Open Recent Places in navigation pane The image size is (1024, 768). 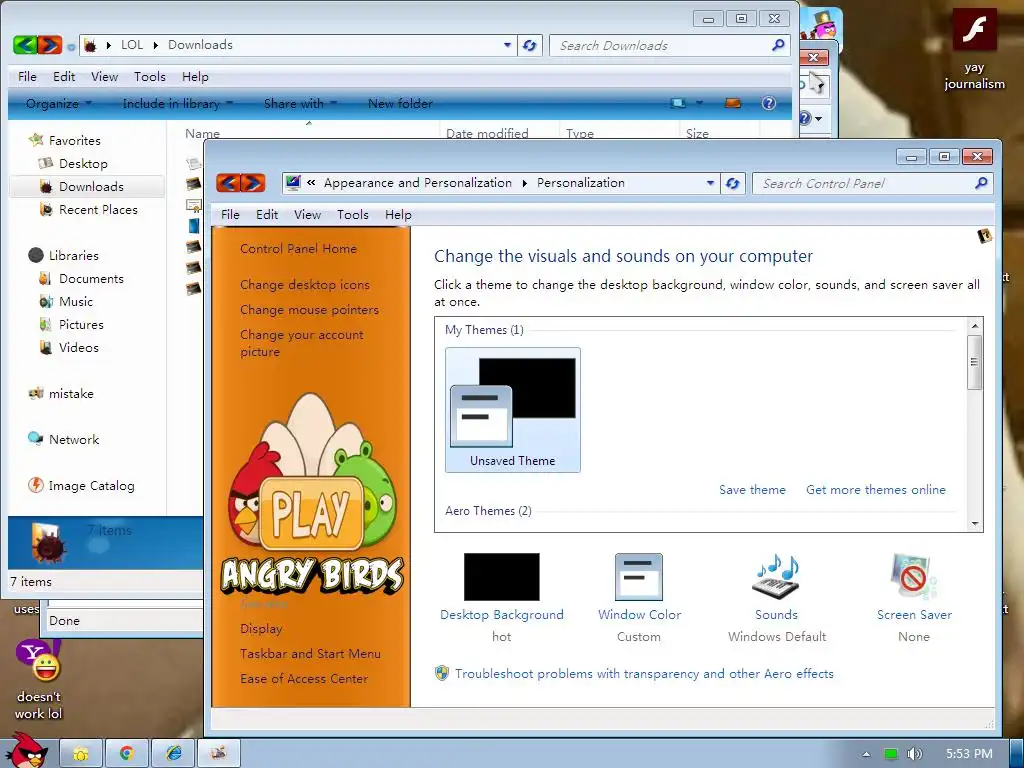click(98, 210)
